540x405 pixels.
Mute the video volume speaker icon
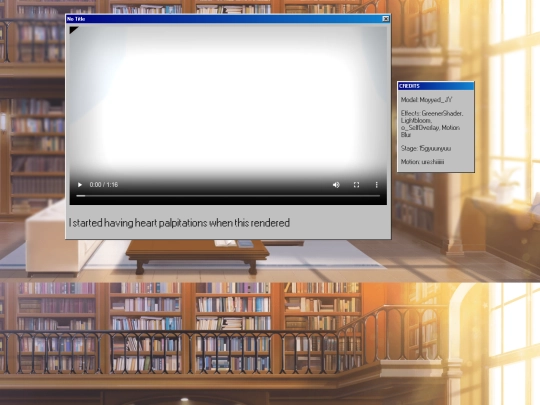336,185
